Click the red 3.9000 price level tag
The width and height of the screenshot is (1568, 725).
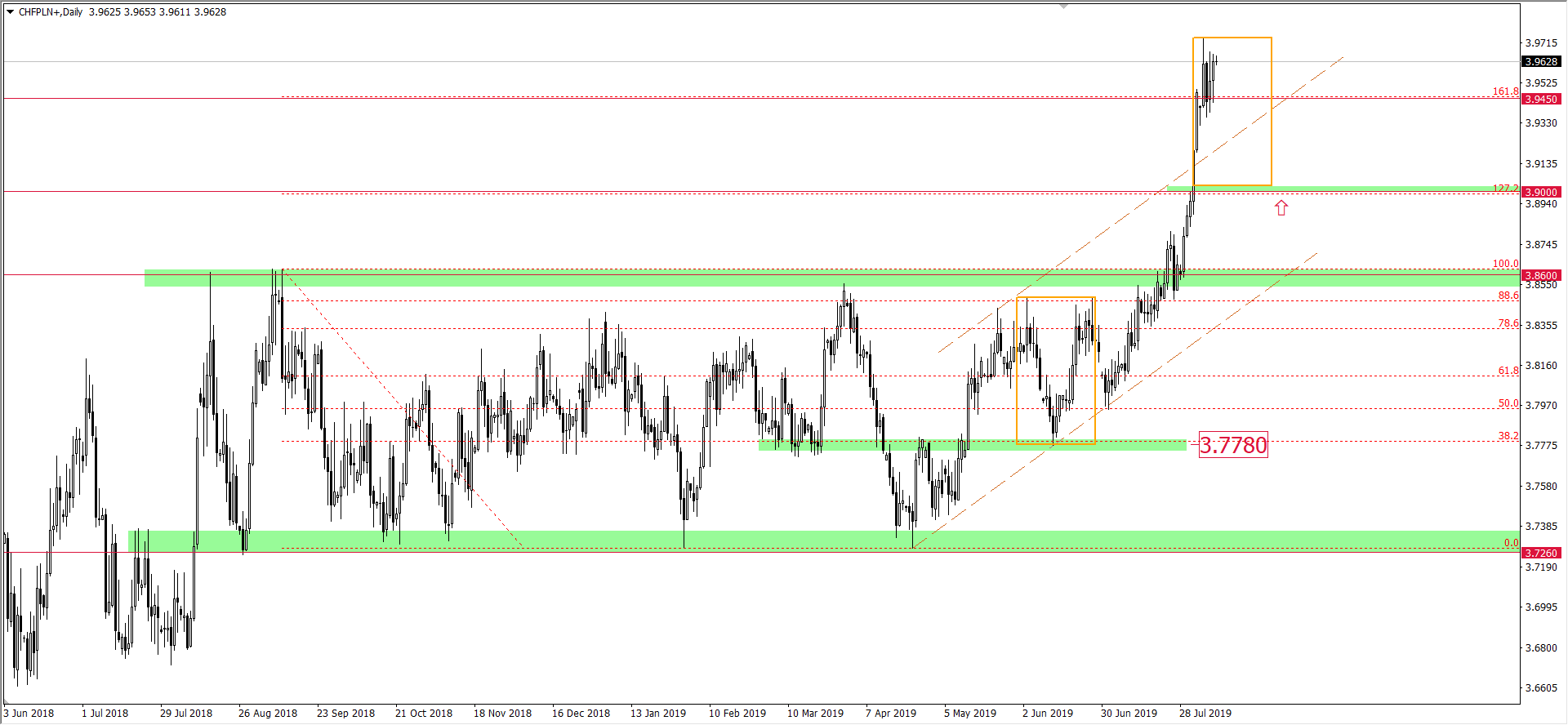1541,192
